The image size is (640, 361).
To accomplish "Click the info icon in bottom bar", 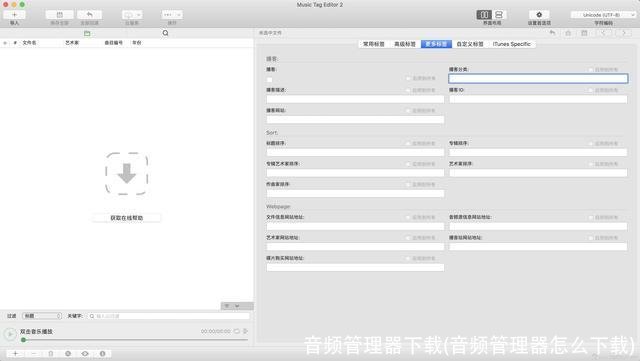I will (x=102, y=354).
